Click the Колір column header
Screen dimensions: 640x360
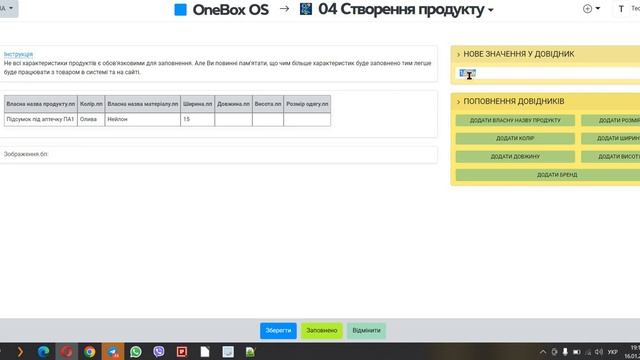click(x=91, y=104)
